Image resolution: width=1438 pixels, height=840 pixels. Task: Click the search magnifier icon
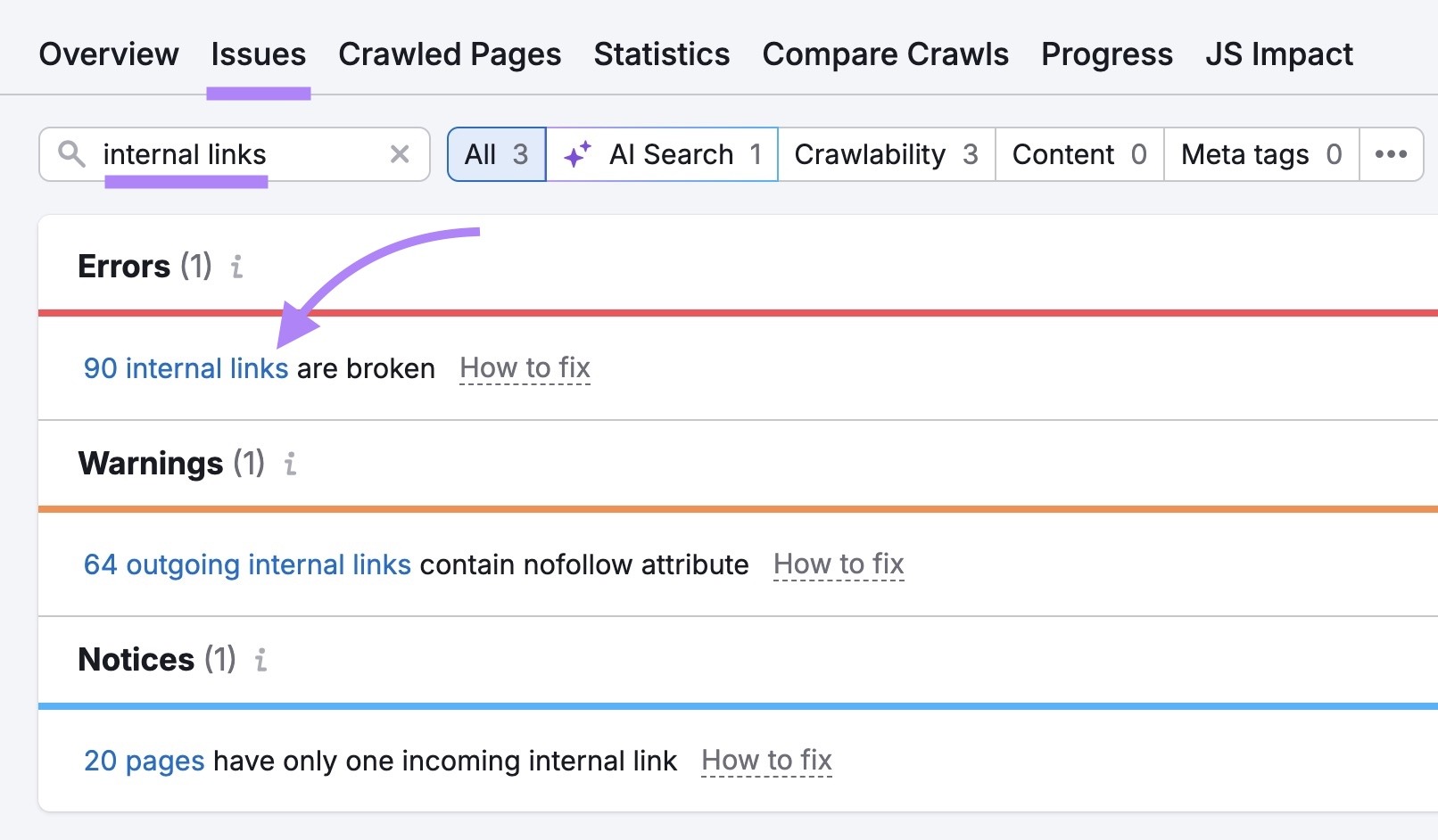(73, 154)
